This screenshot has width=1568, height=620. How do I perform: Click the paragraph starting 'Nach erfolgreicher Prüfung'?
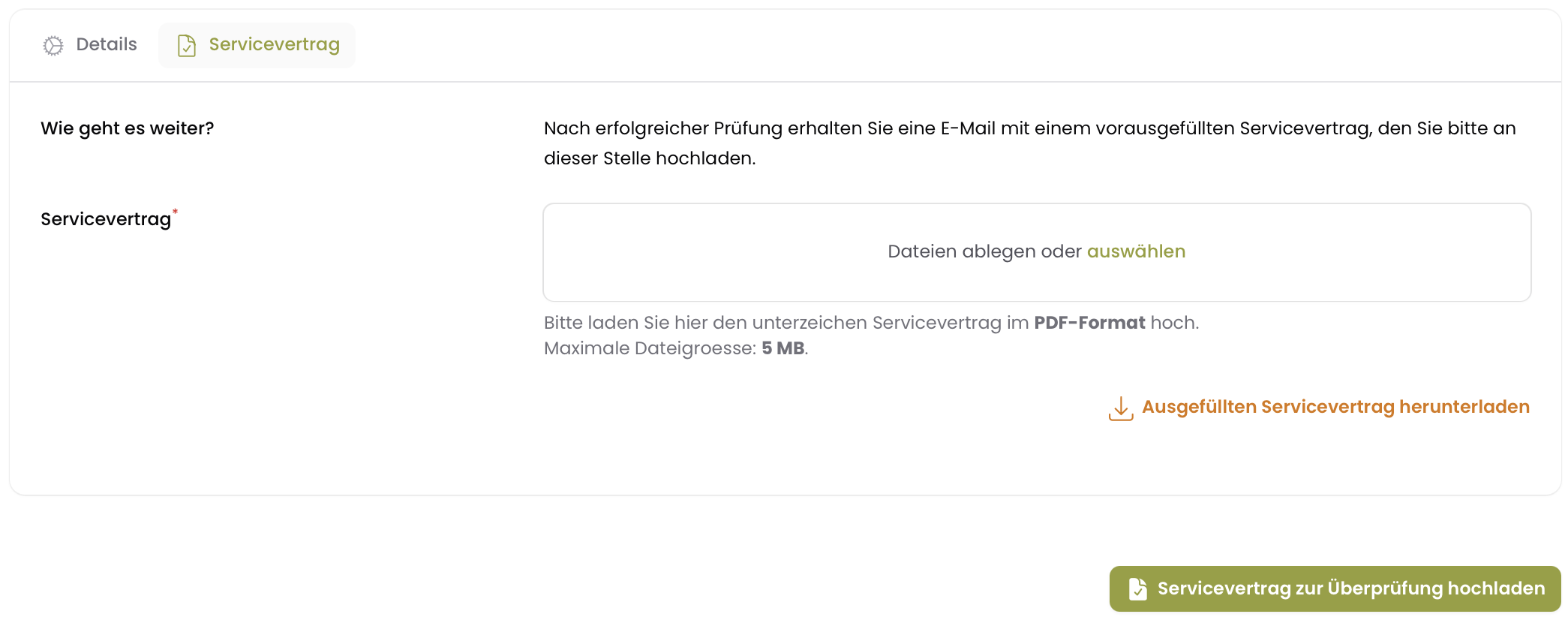click(1030, 143)
